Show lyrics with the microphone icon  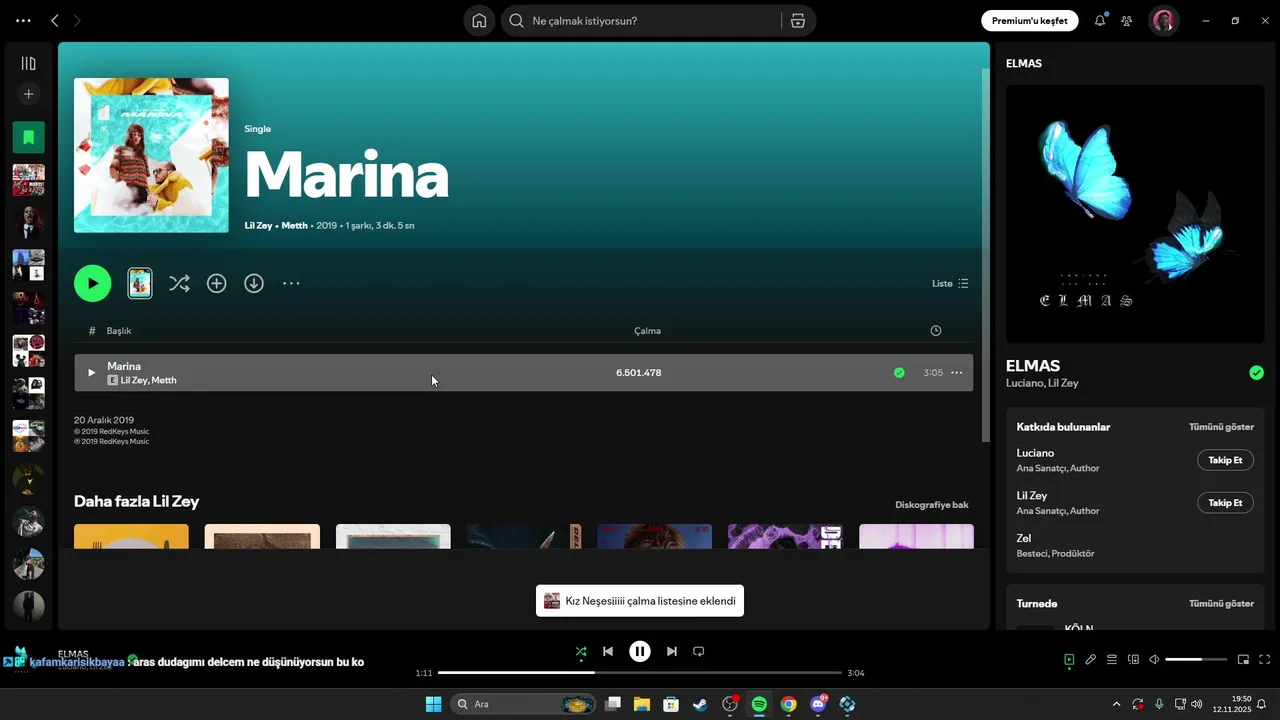(x=1091, y=660)
